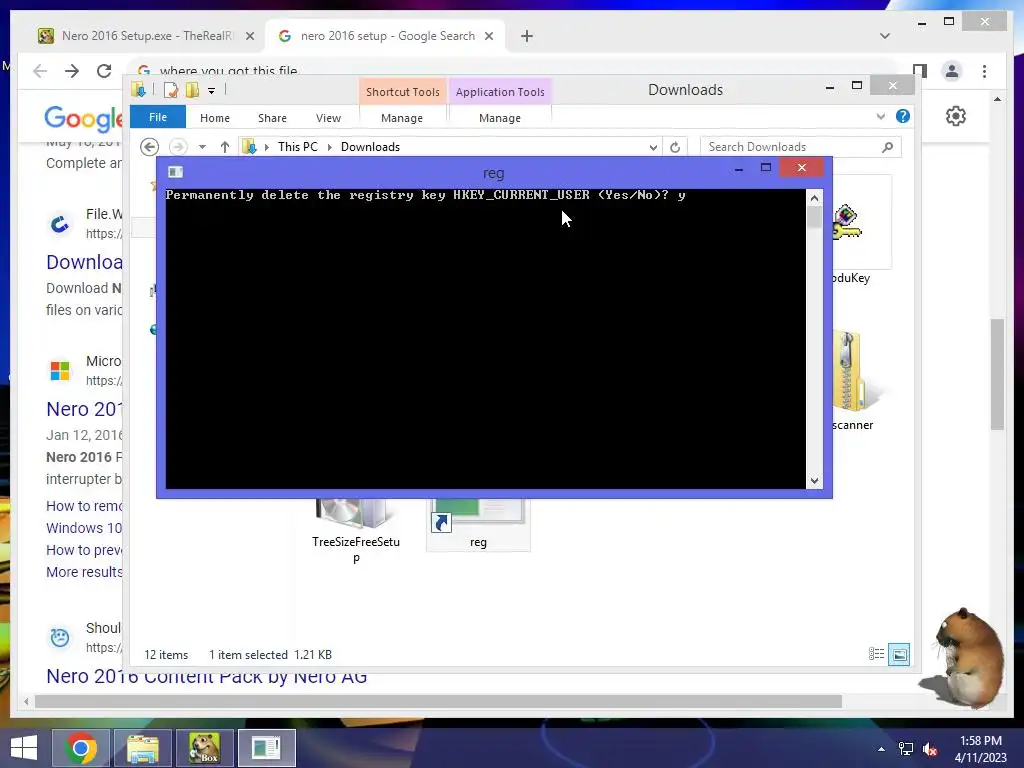Click Explorer forward navigation arrow
1024x768 pixels.
178,147
